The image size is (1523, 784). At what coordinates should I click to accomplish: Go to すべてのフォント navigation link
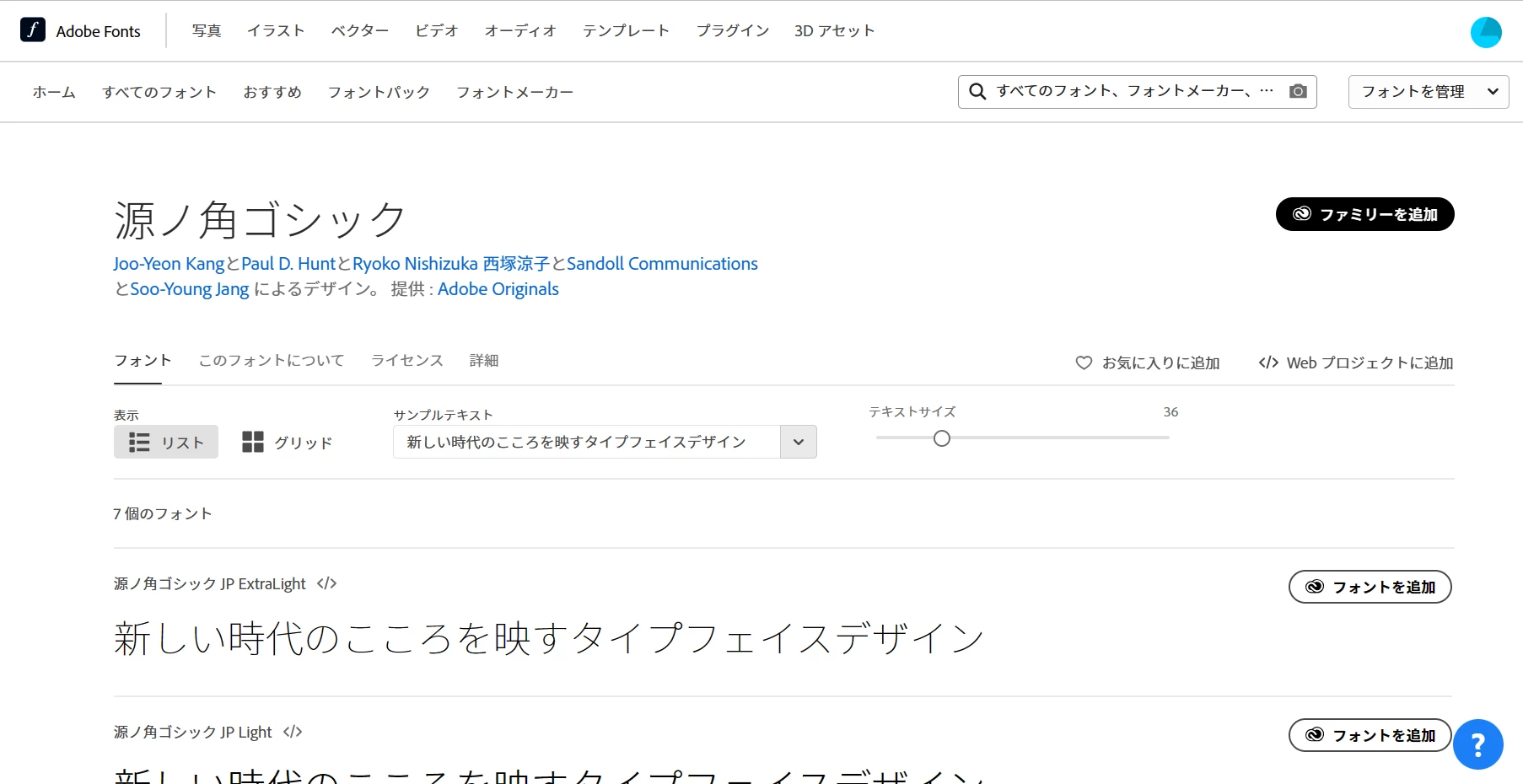coord(159,92)
